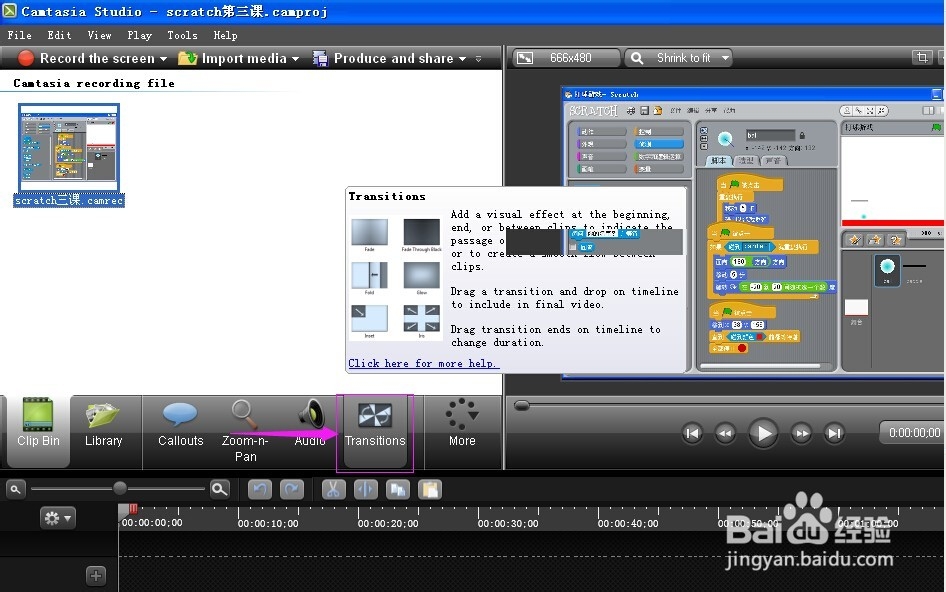Screen dimensions: 946x592
Task: Click the add track plus button
Action: pos(96,576)
